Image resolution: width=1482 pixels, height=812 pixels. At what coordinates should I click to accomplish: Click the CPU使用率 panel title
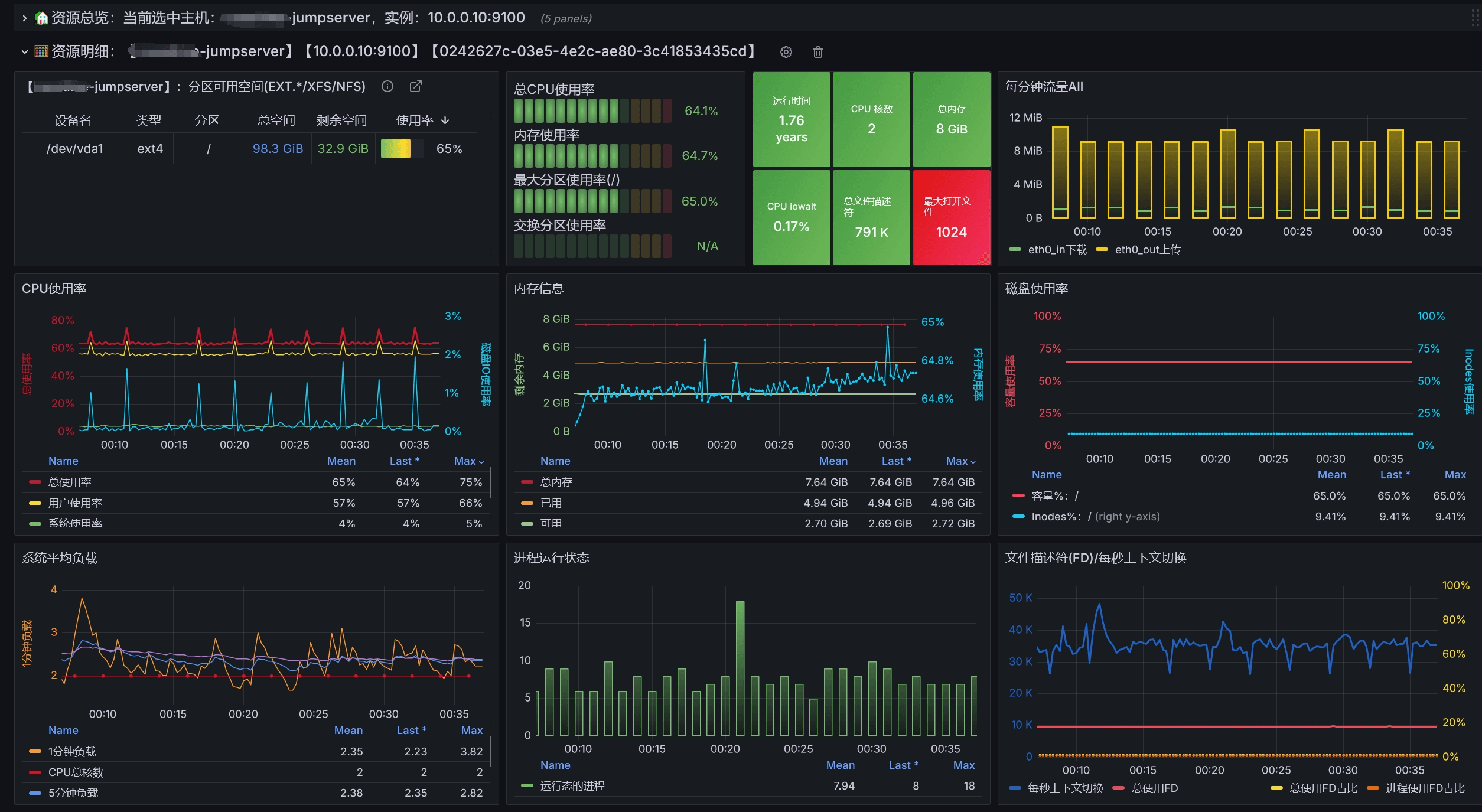click(54, 289)
